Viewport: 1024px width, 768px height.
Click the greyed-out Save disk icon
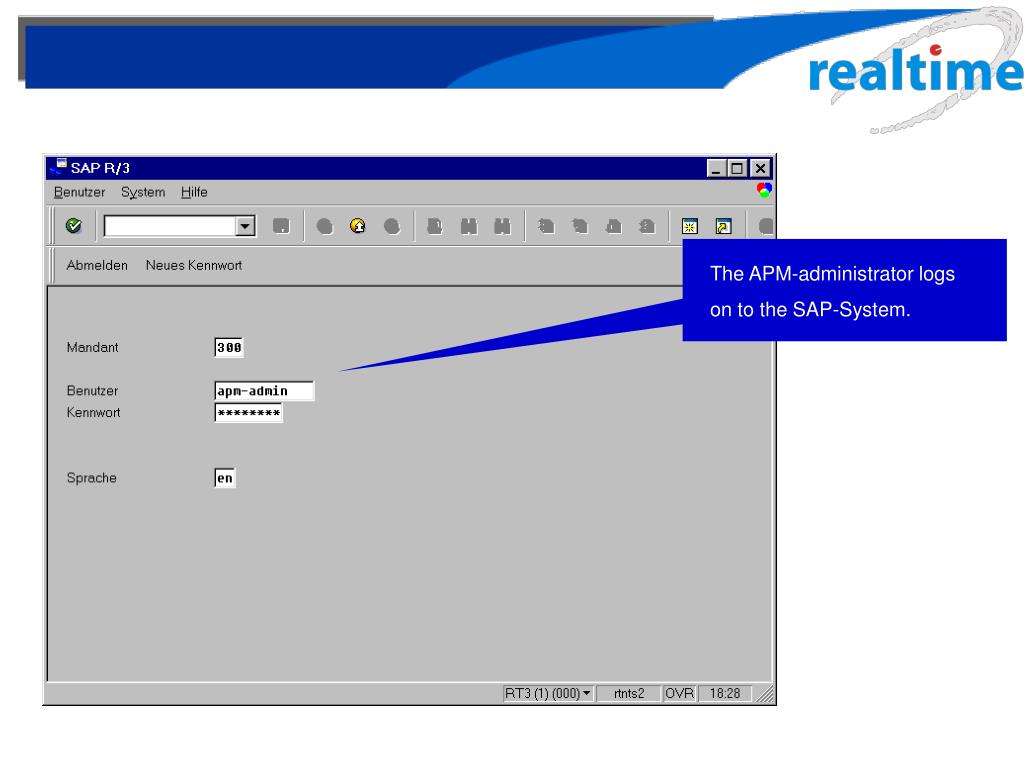[x=281, y=226]
